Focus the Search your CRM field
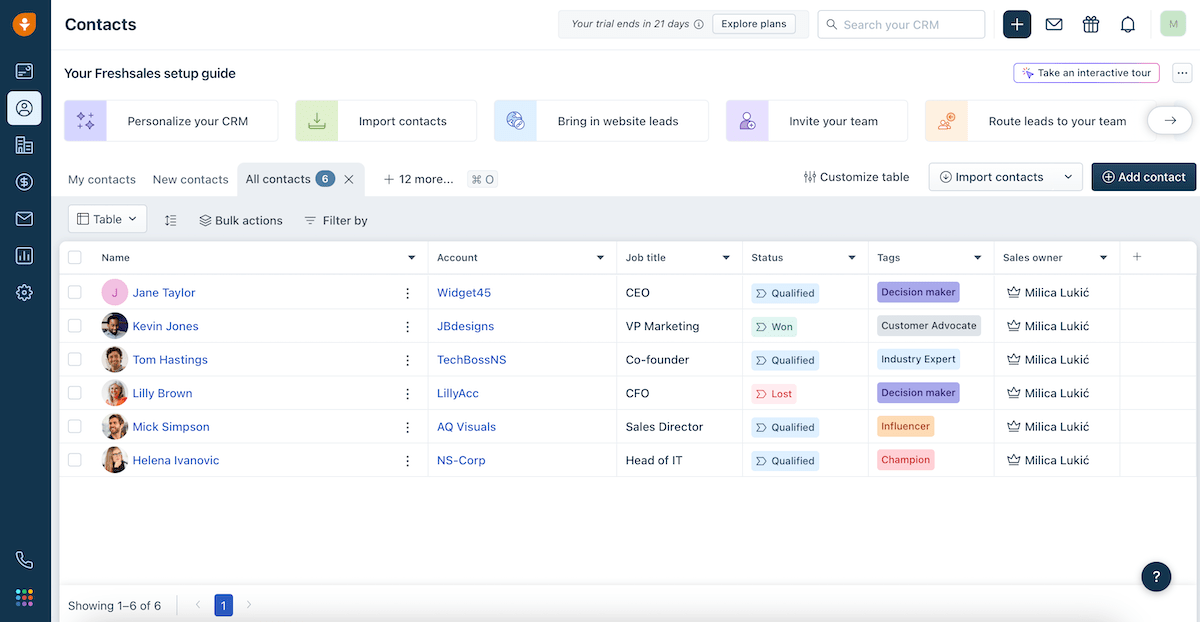1200x622 pixels. click(x=910, y=25)
